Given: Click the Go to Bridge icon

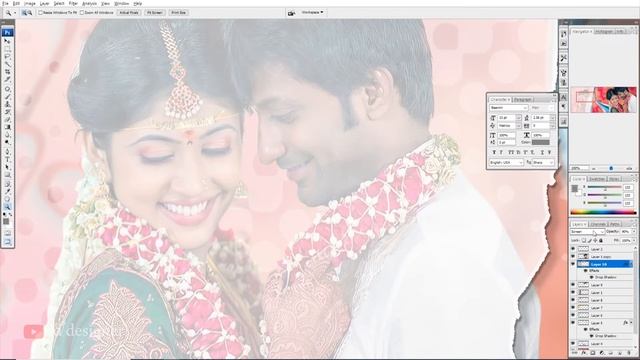Looking at the screenshot, I should [291, 13].
